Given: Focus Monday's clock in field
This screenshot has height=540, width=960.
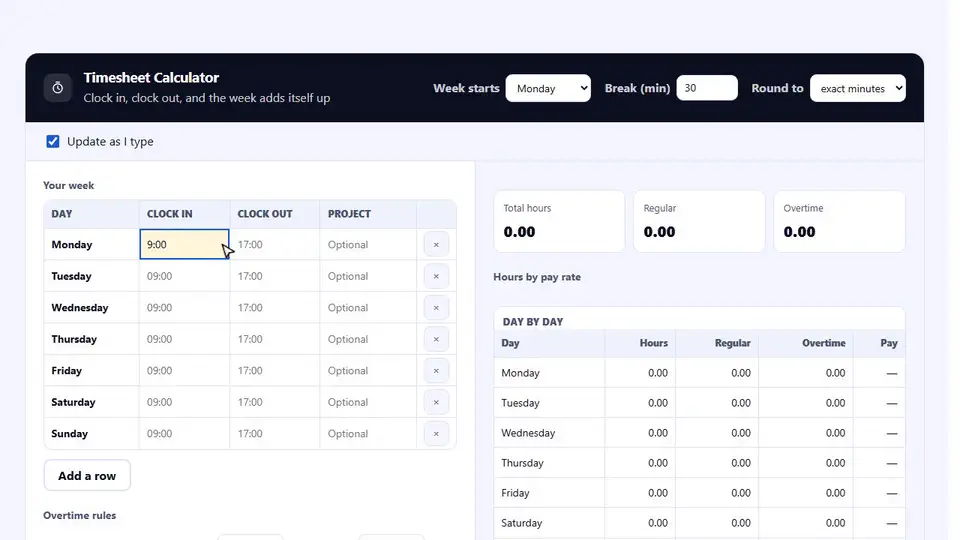Looking at the screenshot, I should click(x=184, y=244).
